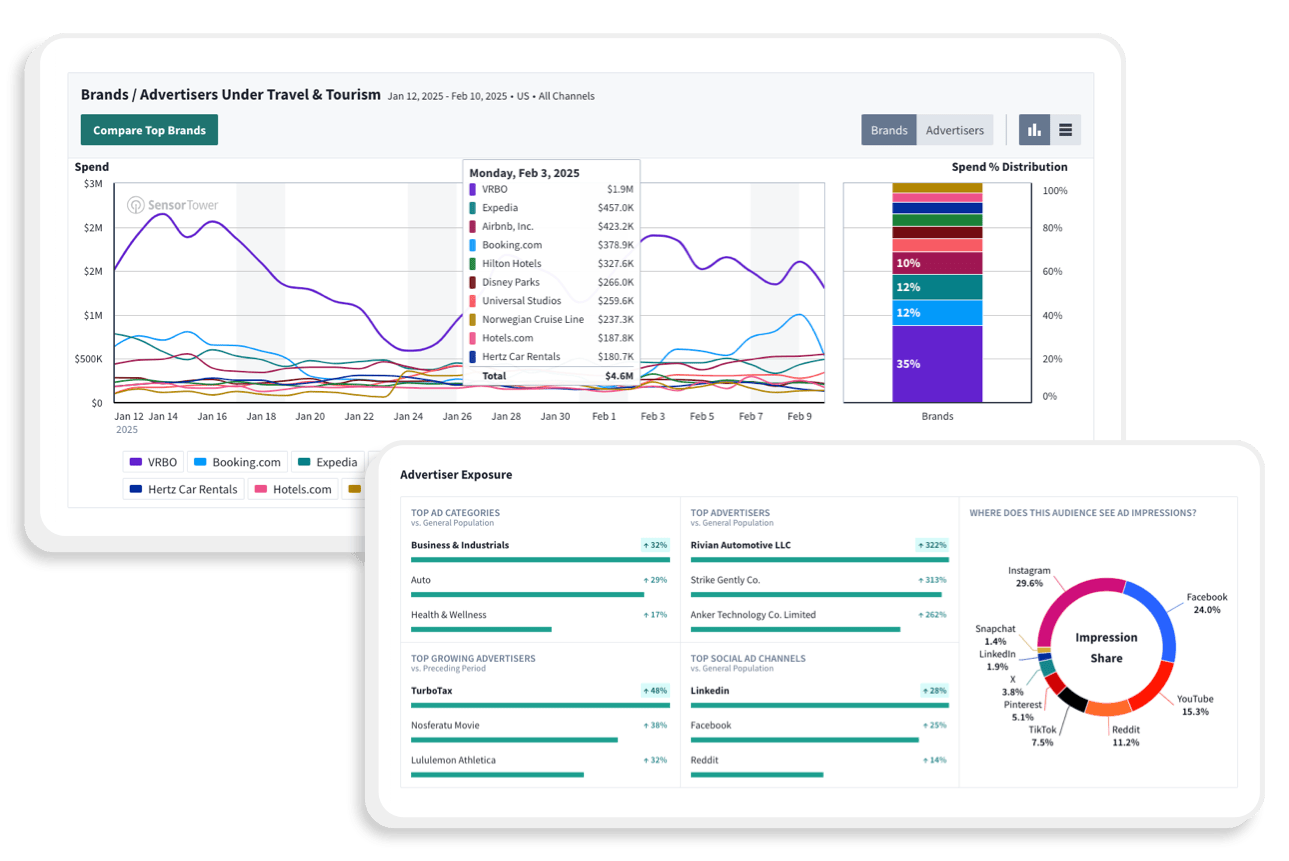The width and height of the screenshot is (1289, 861).
Task: Toggle Hotels.com series in chart legend
Action: click(292, 489)
